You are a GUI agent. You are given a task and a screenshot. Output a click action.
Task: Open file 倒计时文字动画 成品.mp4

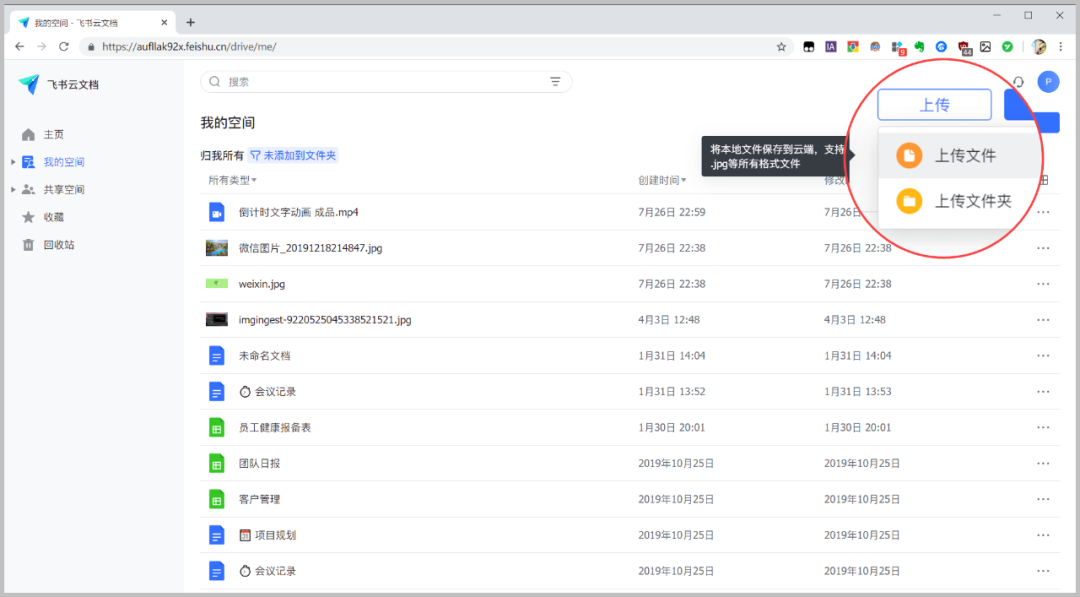tap(298, 212)
